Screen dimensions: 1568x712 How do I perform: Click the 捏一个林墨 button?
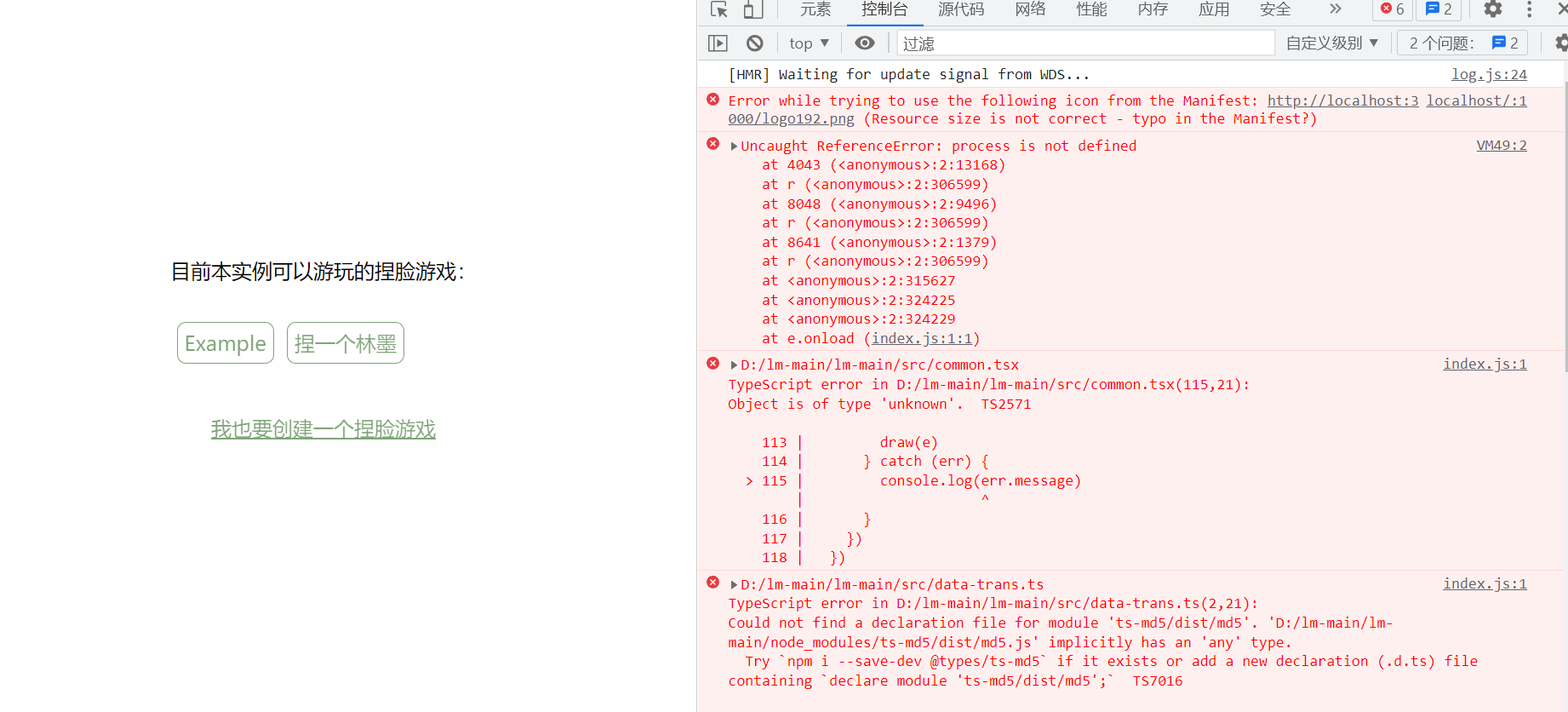tap(346, 343)
